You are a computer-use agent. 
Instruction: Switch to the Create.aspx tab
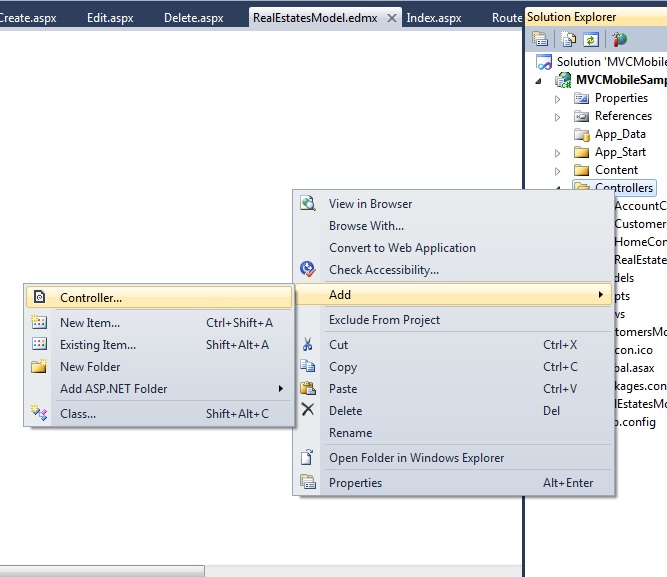[28, 18]
